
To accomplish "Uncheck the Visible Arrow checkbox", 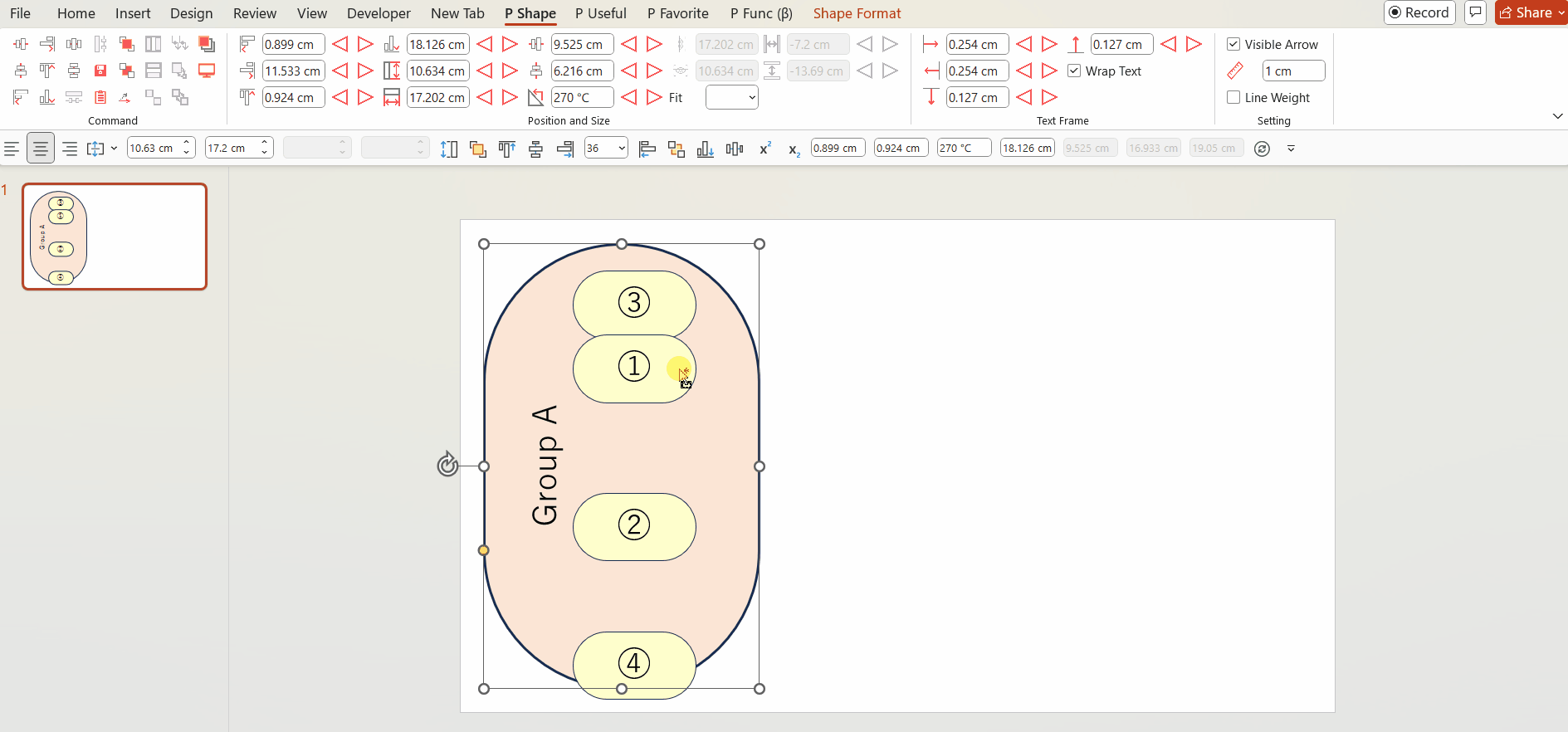I will (x=1233, y=44).
